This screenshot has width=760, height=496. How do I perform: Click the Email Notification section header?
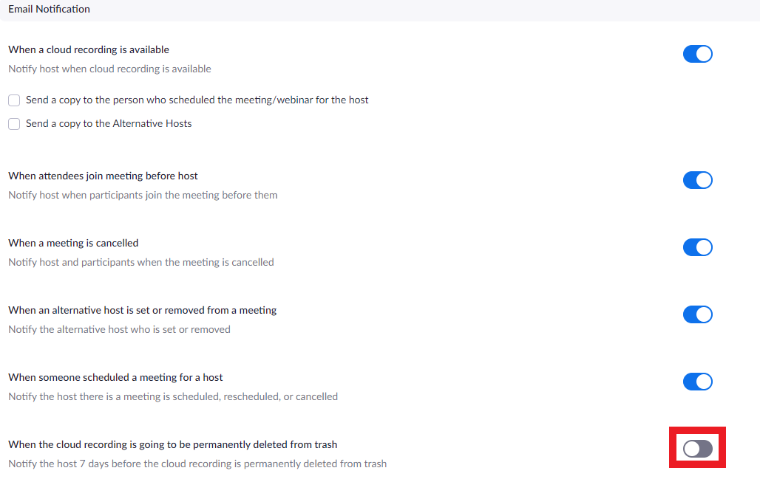click(x=49, y=9)
